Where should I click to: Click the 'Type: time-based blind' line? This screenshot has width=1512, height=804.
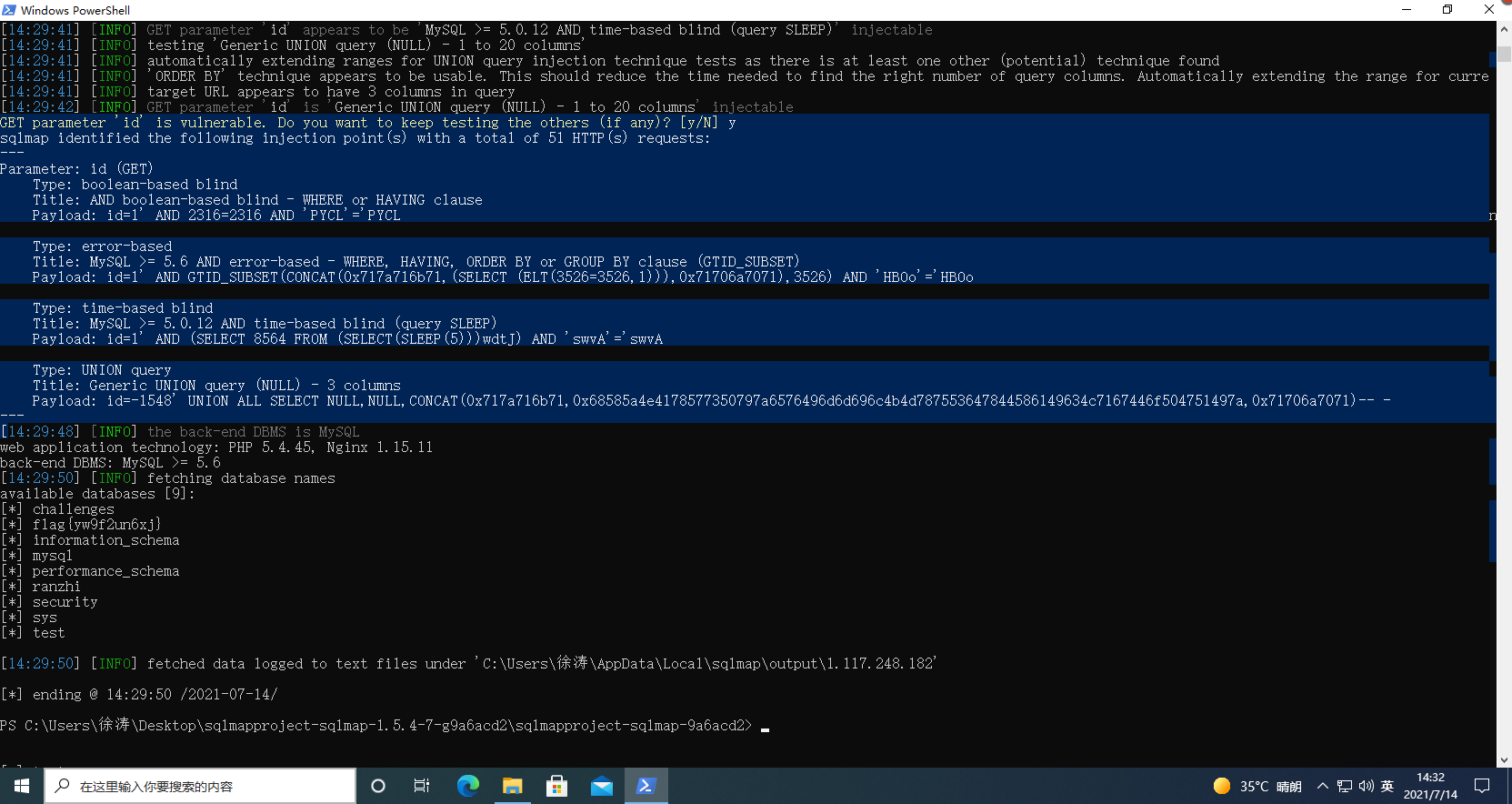123,308
